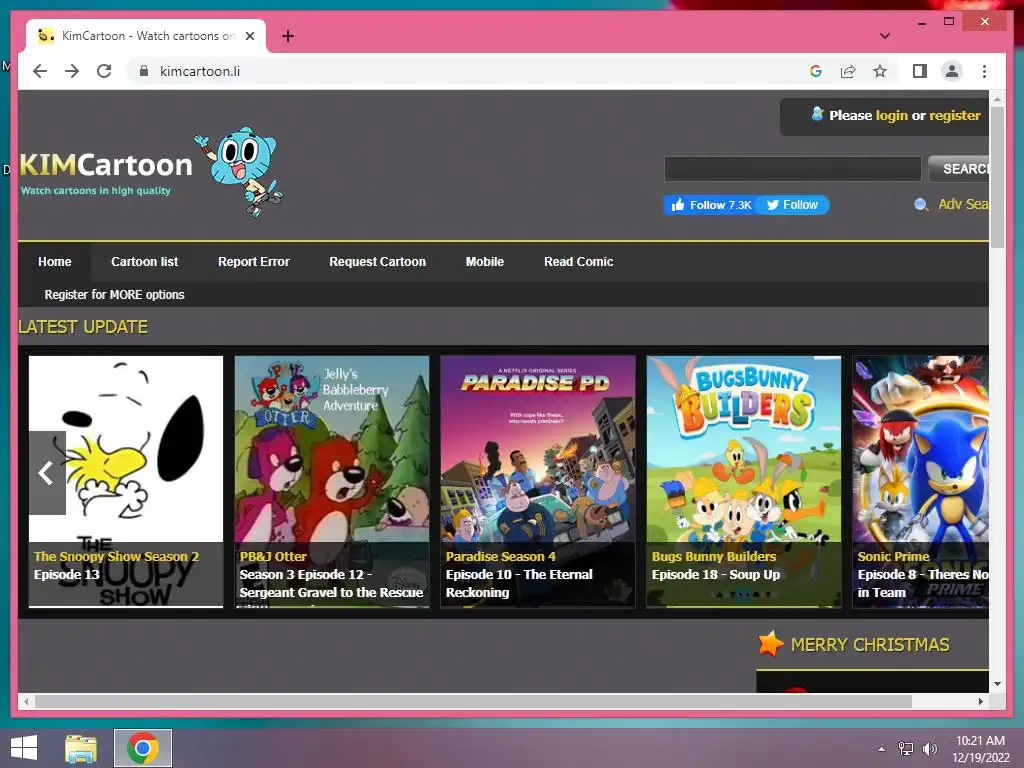The width and height of the screenshot is (1024, 768).
Task: Open the Mobile menu item
Action: 485,262
